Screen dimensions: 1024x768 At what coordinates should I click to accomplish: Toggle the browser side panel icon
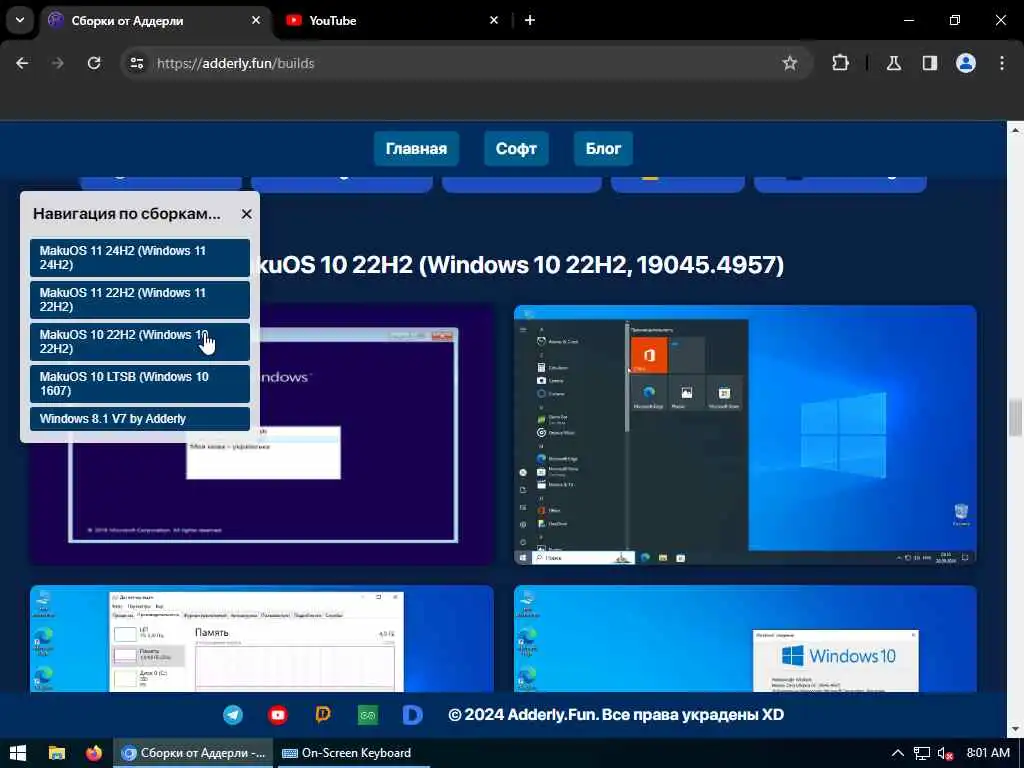pos(929,63)
